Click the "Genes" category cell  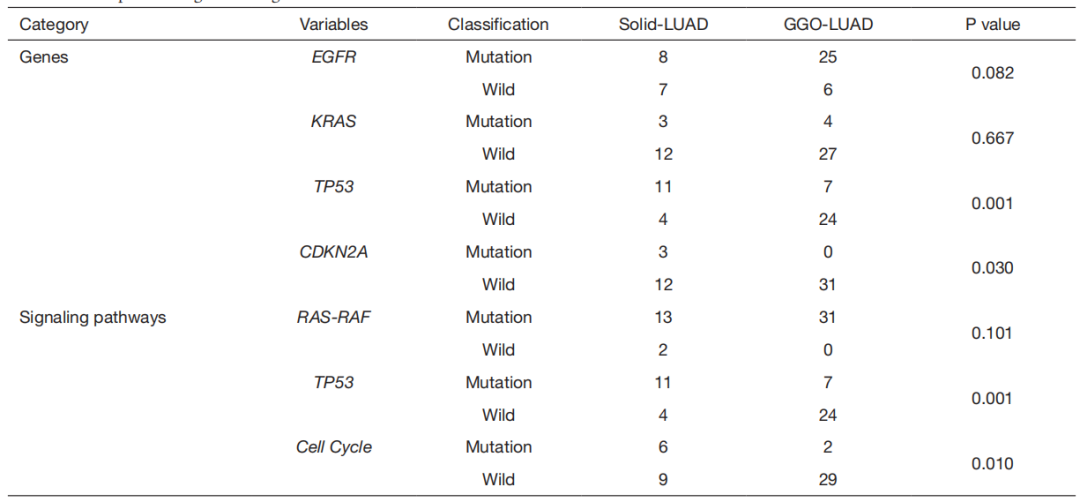pos(43,57)
